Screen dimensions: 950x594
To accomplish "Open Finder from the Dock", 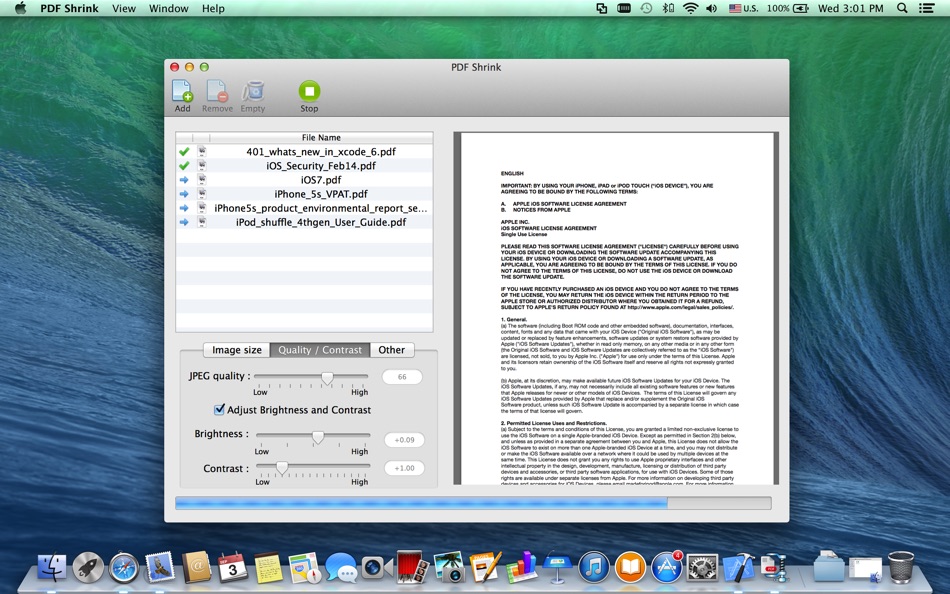I will tap(52, 567).
